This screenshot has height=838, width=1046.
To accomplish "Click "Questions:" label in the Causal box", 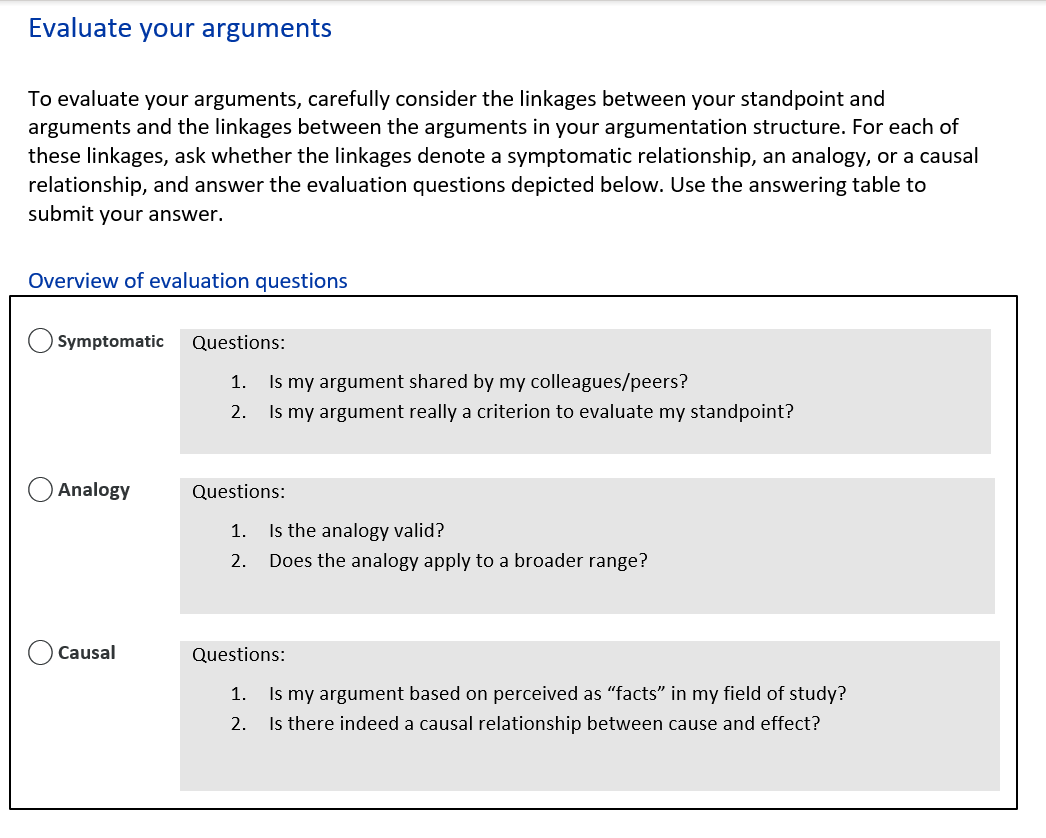I will pos(238,655).
